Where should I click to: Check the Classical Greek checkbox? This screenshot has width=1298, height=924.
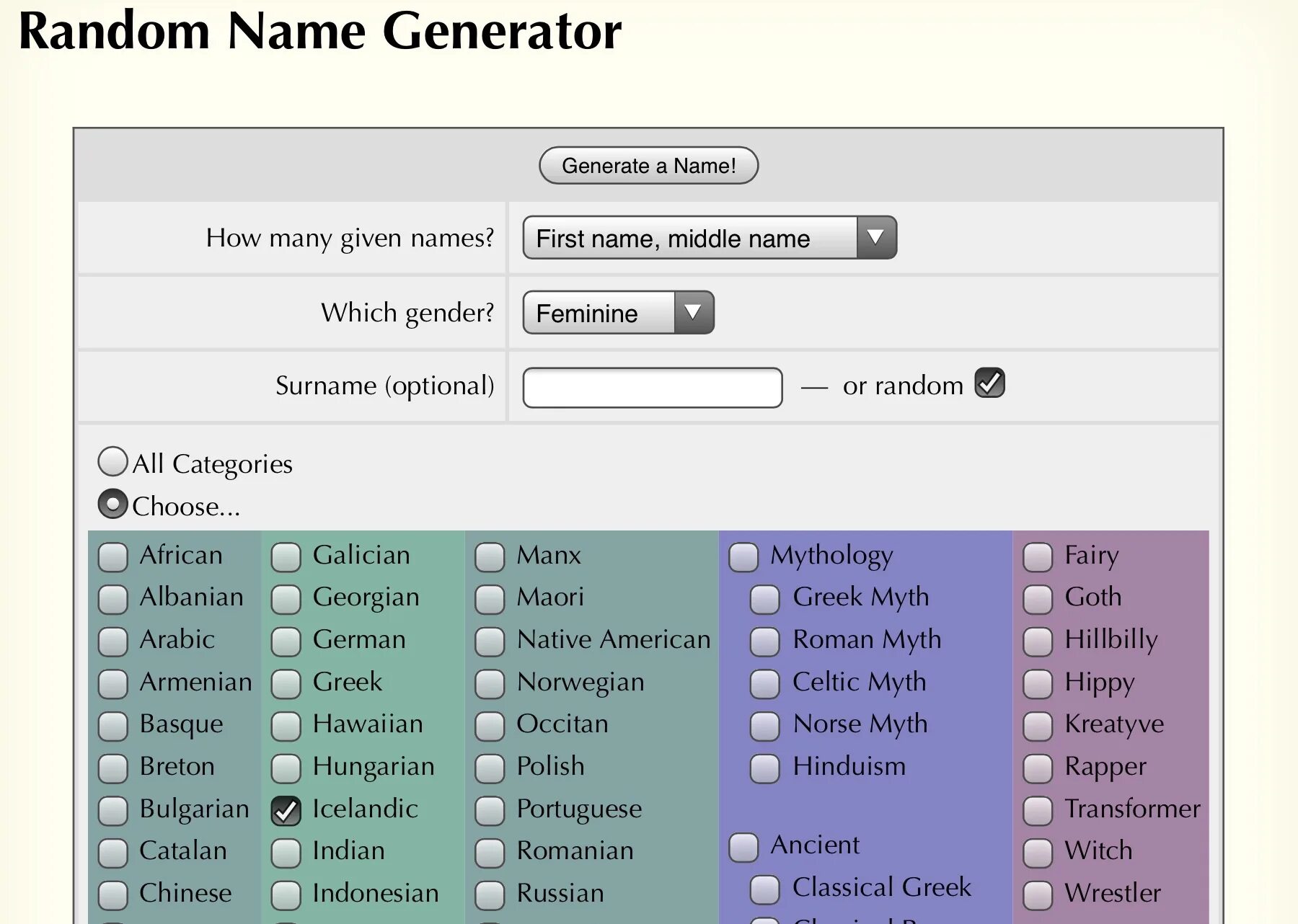[764, 889]
